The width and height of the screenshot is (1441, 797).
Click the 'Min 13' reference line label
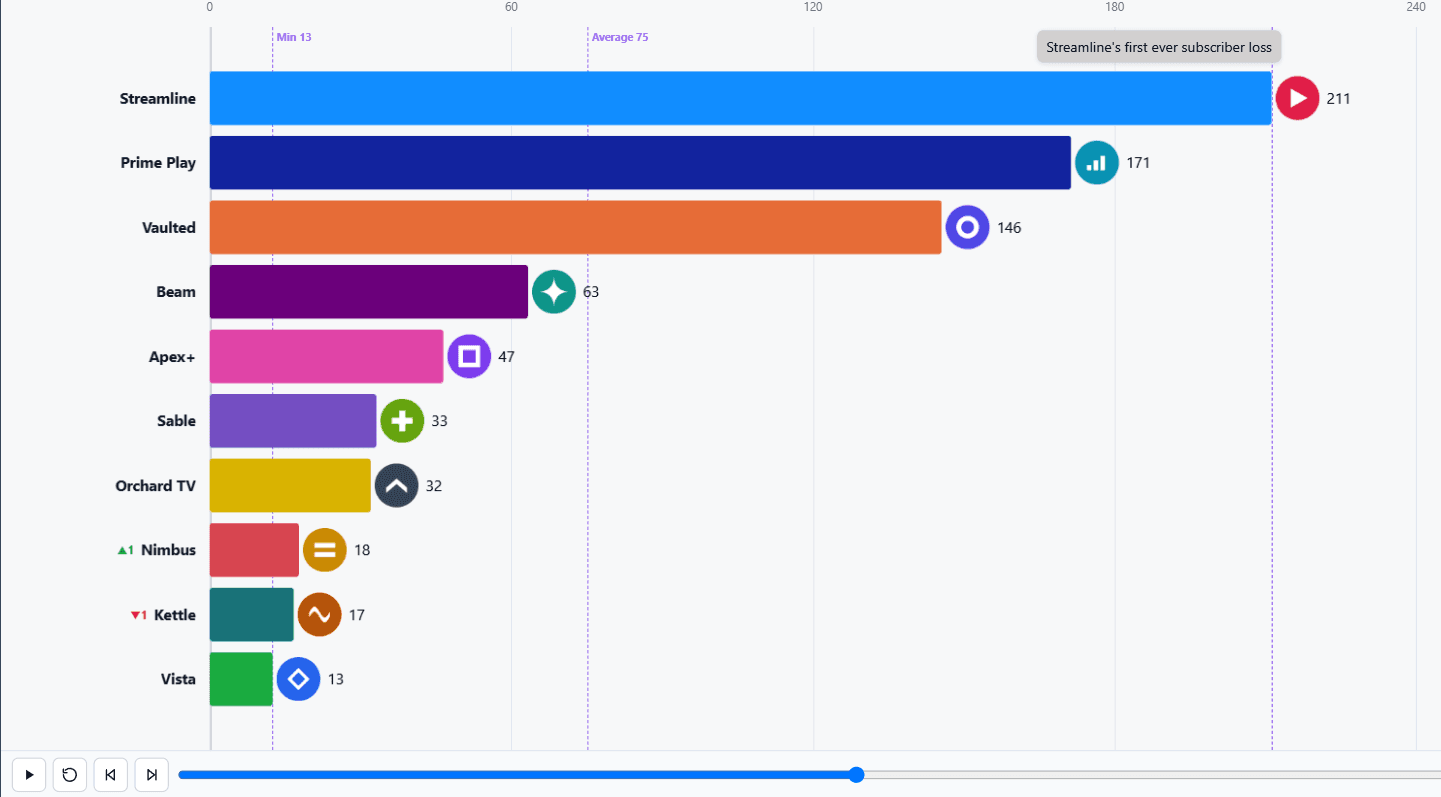(294, 37)
